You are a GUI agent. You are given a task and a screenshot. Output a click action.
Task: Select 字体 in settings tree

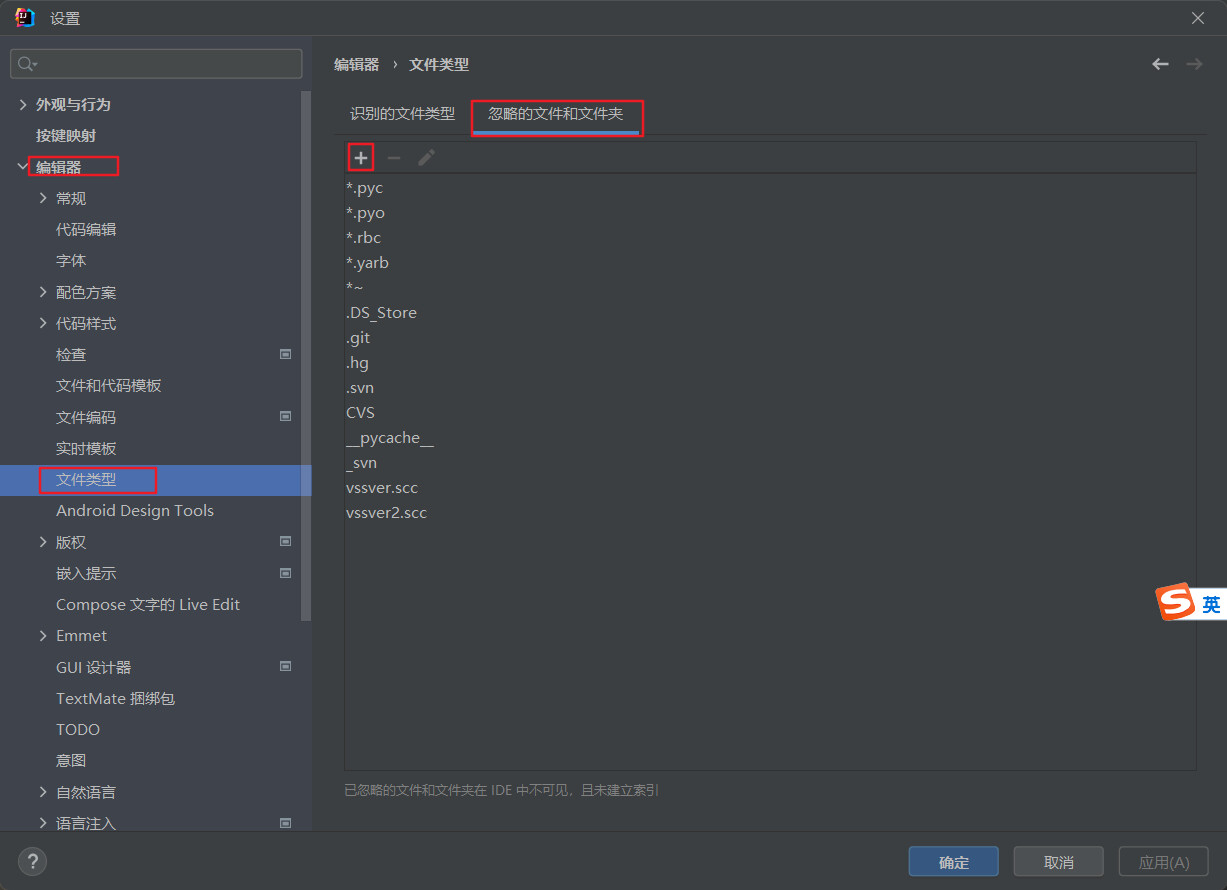click(x=71, y=260)
